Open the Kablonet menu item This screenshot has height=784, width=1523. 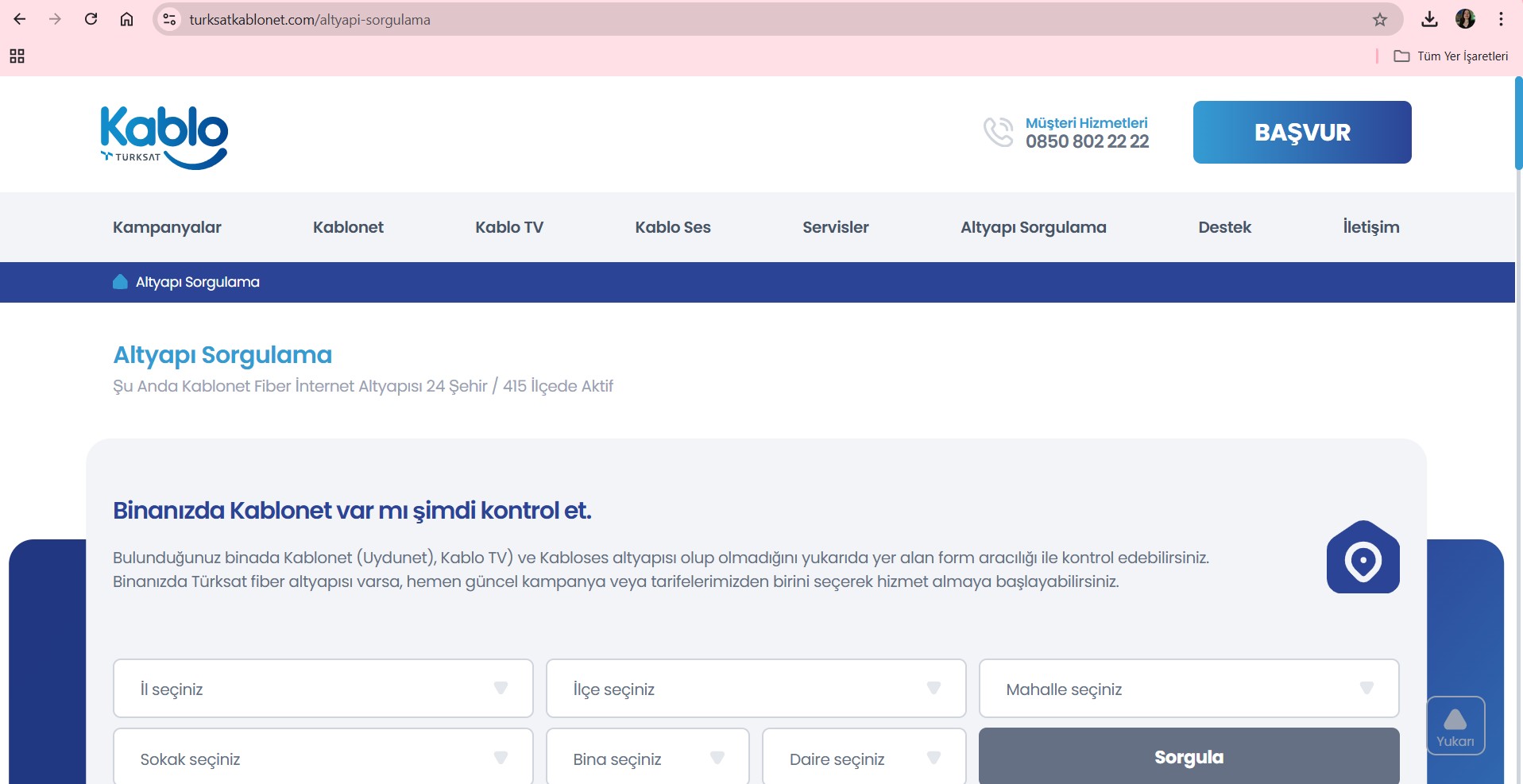tap(348, 227)
